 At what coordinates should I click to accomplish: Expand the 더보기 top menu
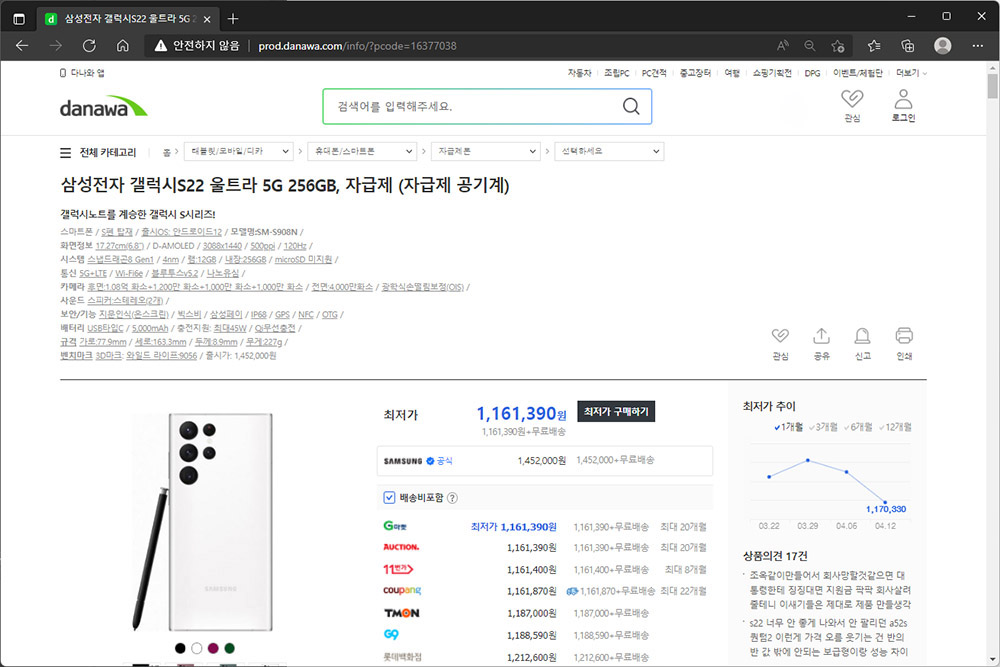[x=911, y=73]
